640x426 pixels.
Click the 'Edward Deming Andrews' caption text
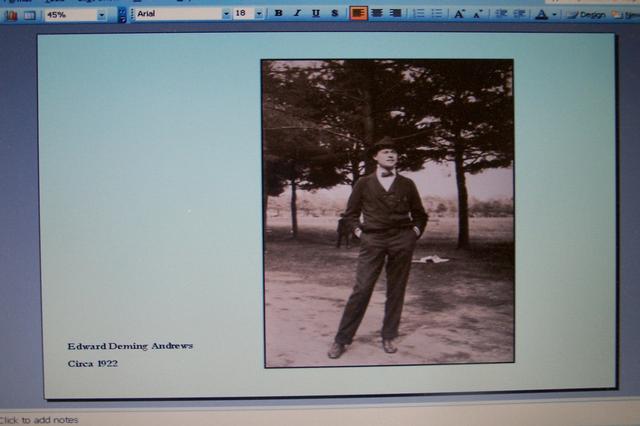[x=130, y=346]
